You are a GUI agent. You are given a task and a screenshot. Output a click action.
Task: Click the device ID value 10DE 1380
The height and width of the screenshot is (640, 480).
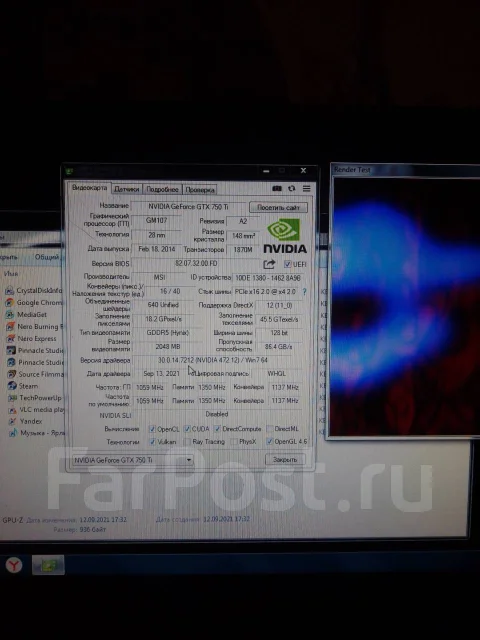tap(268, 278)
